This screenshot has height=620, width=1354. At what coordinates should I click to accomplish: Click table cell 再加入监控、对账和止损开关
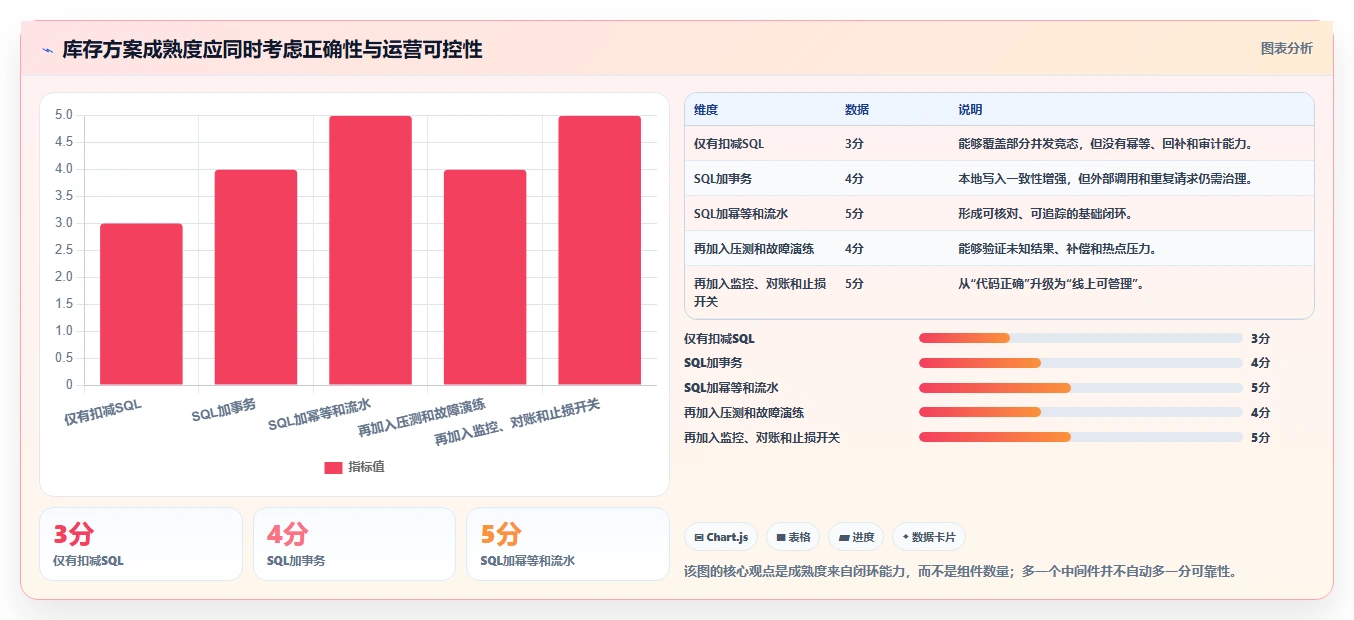pyautogui.click(x=760, y=292)
